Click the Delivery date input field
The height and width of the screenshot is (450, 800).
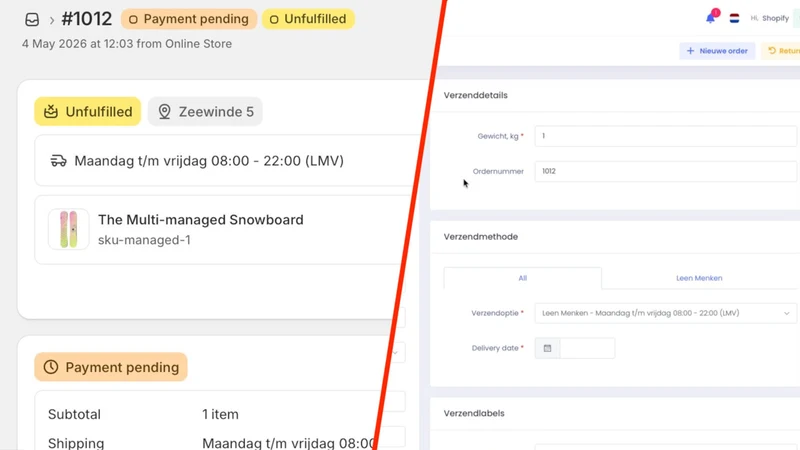587,348
